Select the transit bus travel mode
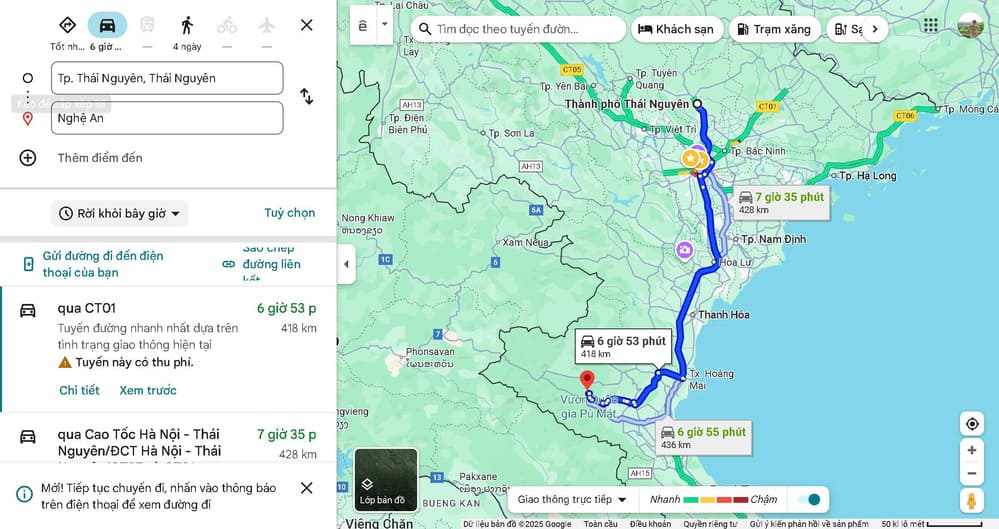Screen dimensions: 999x529 147,25
